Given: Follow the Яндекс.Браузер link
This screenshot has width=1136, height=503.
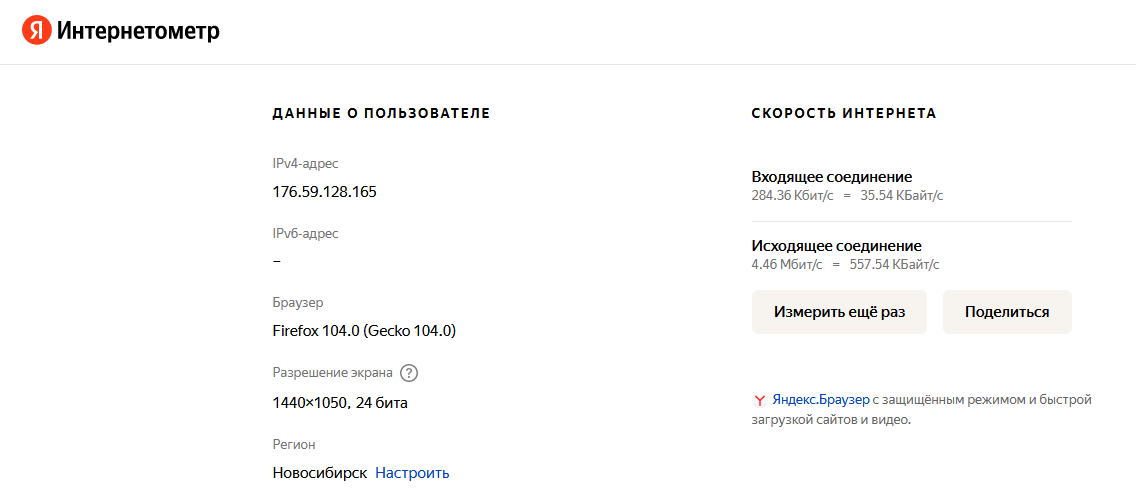Looking at the screenshot, I should [x=820, y=400].
